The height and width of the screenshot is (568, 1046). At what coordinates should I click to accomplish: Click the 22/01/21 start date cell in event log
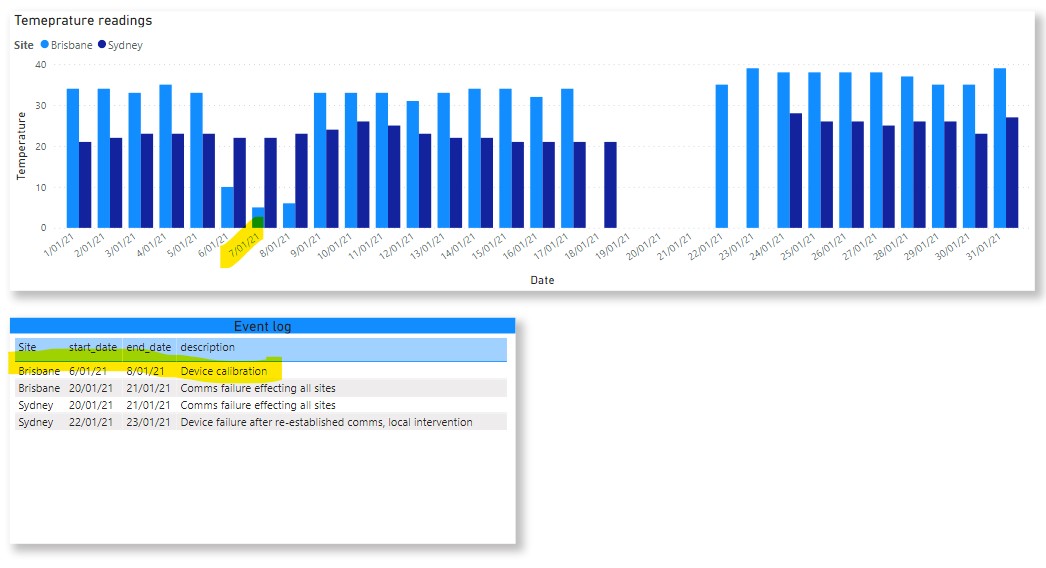[92, 422]
